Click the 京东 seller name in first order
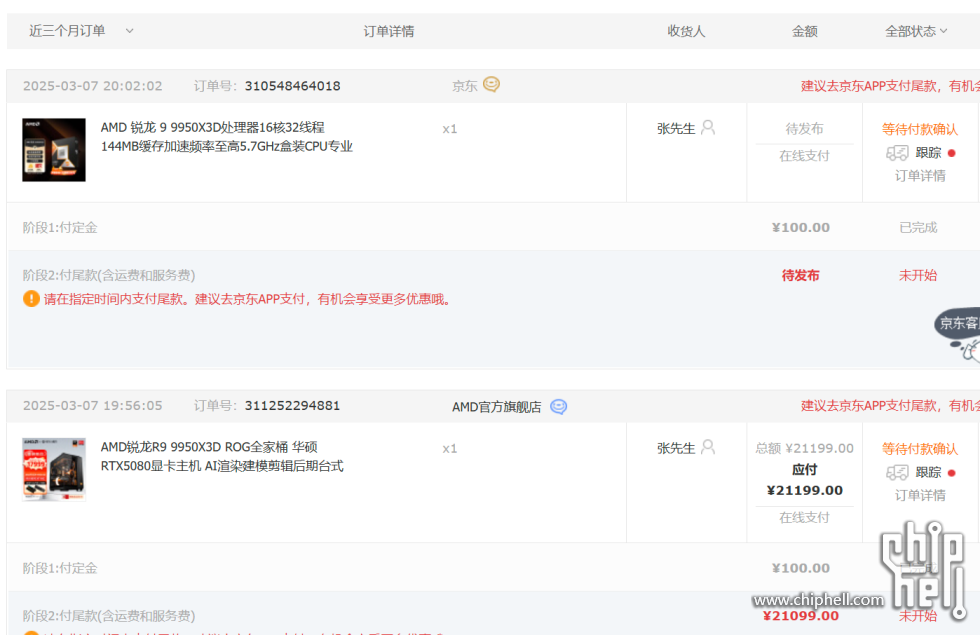 464,86
